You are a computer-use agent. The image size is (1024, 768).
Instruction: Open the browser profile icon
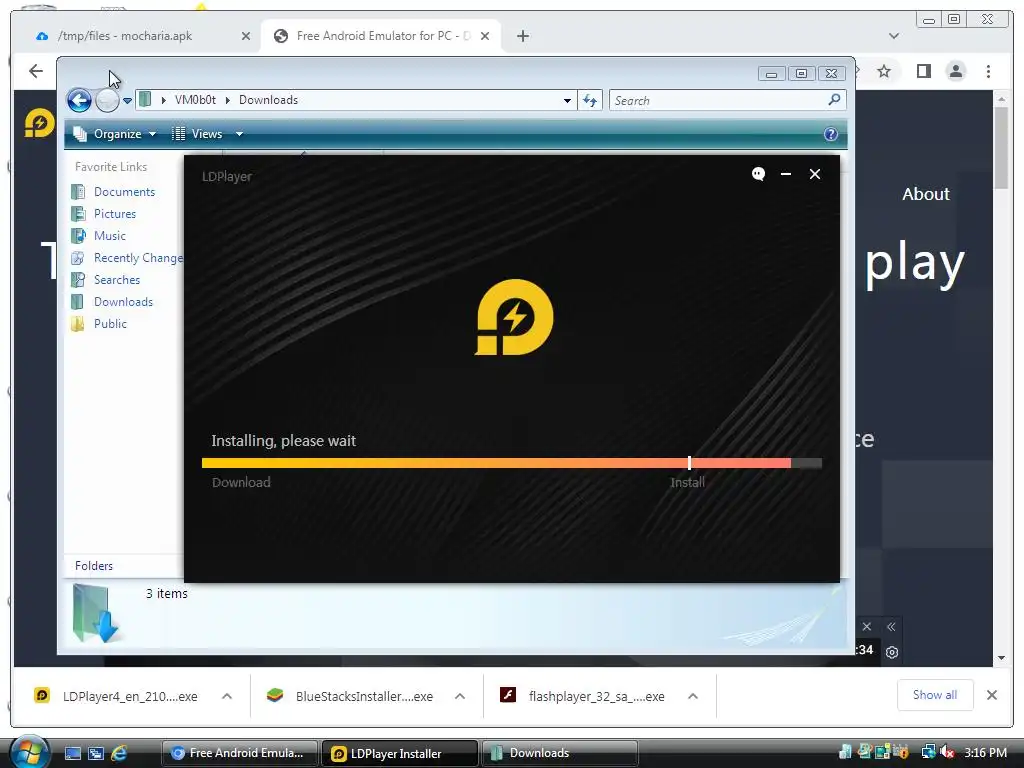coord(956,71)
